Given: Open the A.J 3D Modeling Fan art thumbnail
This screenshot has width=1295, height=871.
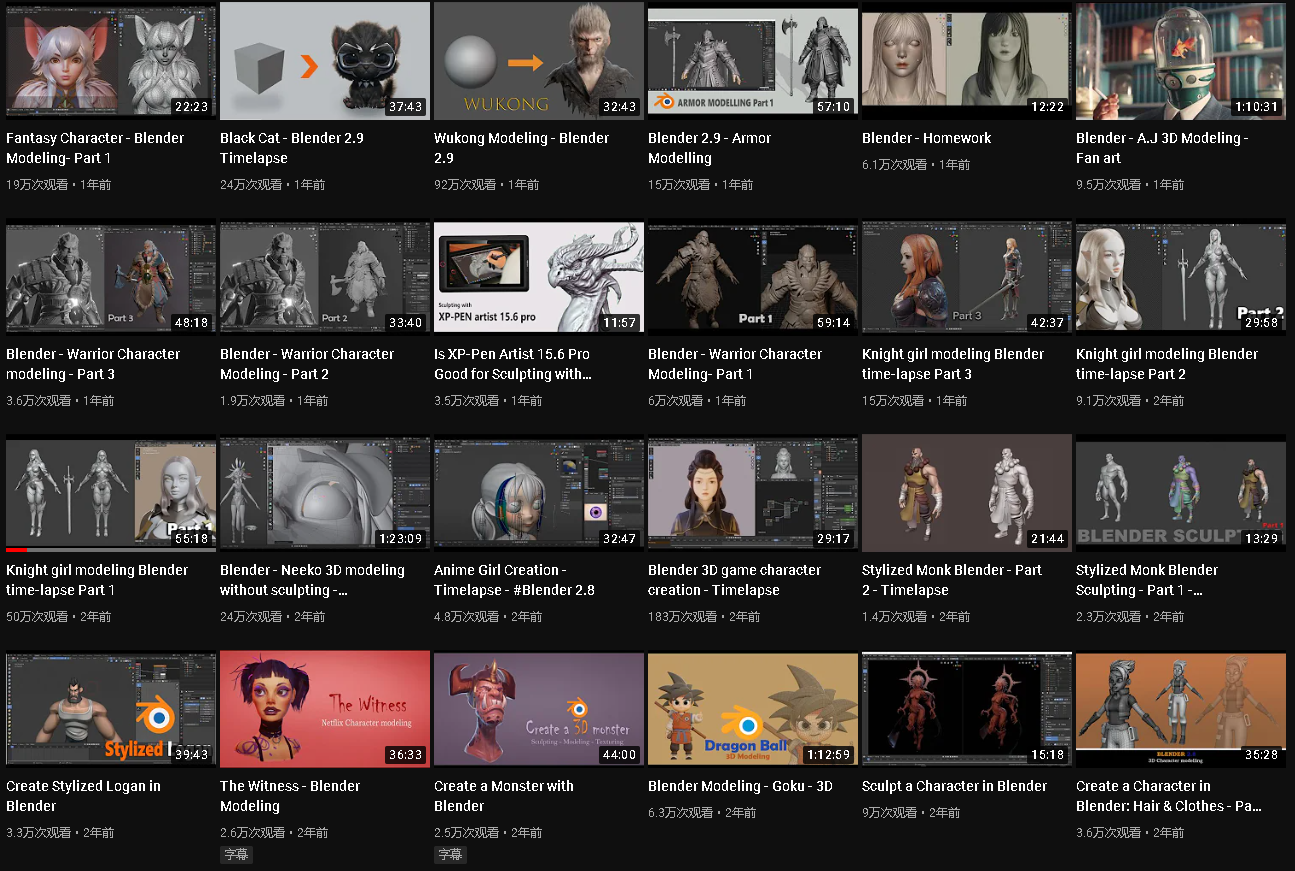Looking at the screenshot, I should coord(1181,60).
